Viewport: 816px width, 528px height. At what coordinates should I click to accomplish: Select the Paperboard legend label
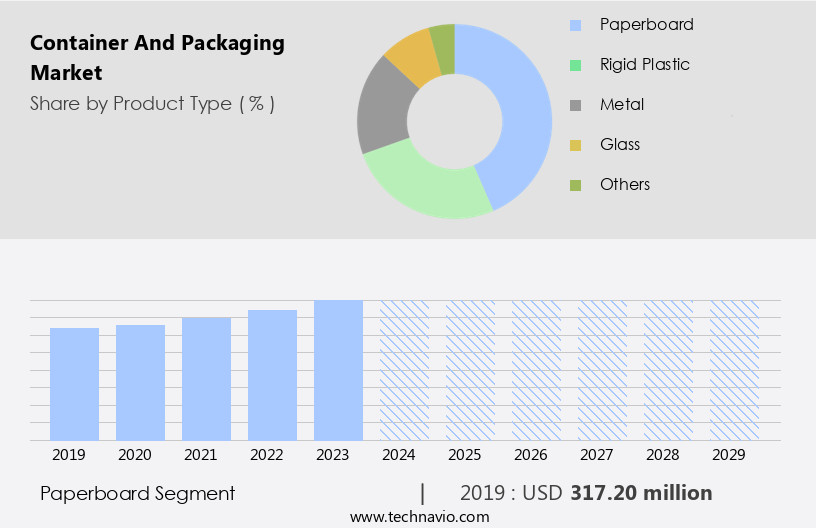tap(646, 24)
